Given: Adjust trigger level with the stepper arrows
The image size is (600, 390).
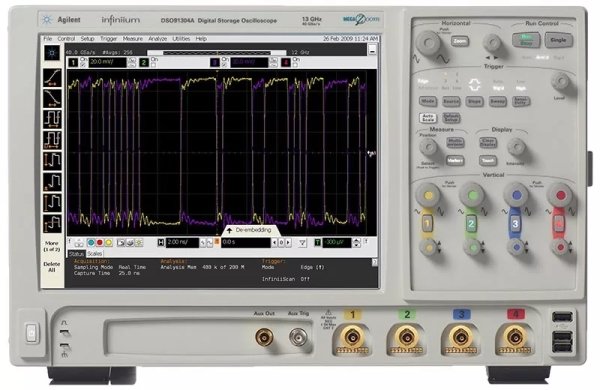Looking at the screenshot, I should point(357,243).
